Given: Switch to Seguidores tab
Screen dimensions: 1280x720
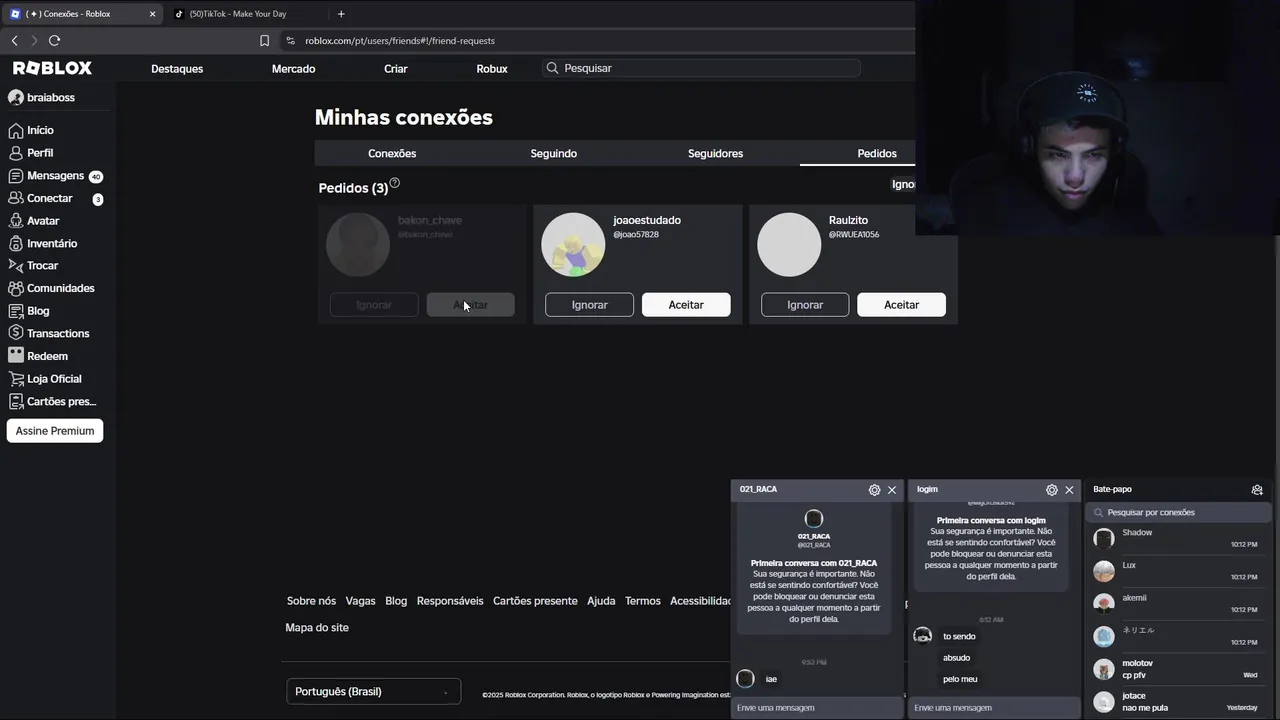Looking at the screenshot, I should pos(715,153).
